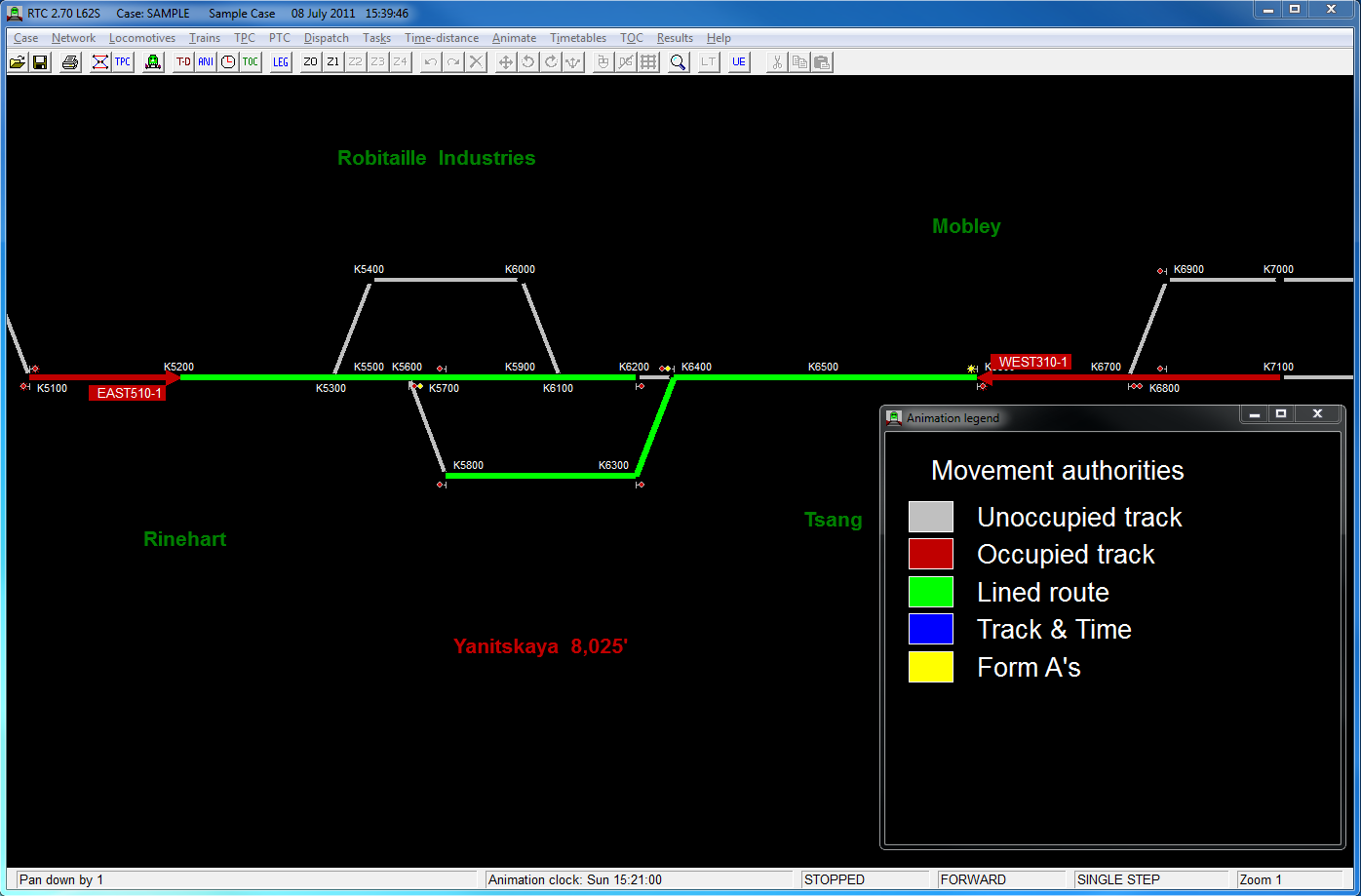This screenshot has width=1361, height=896.
Task: Open the Animate menu
Action: [514, 38]
